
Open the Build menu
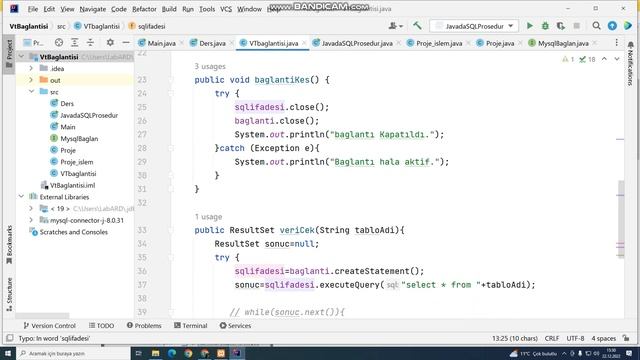(169, 9)
